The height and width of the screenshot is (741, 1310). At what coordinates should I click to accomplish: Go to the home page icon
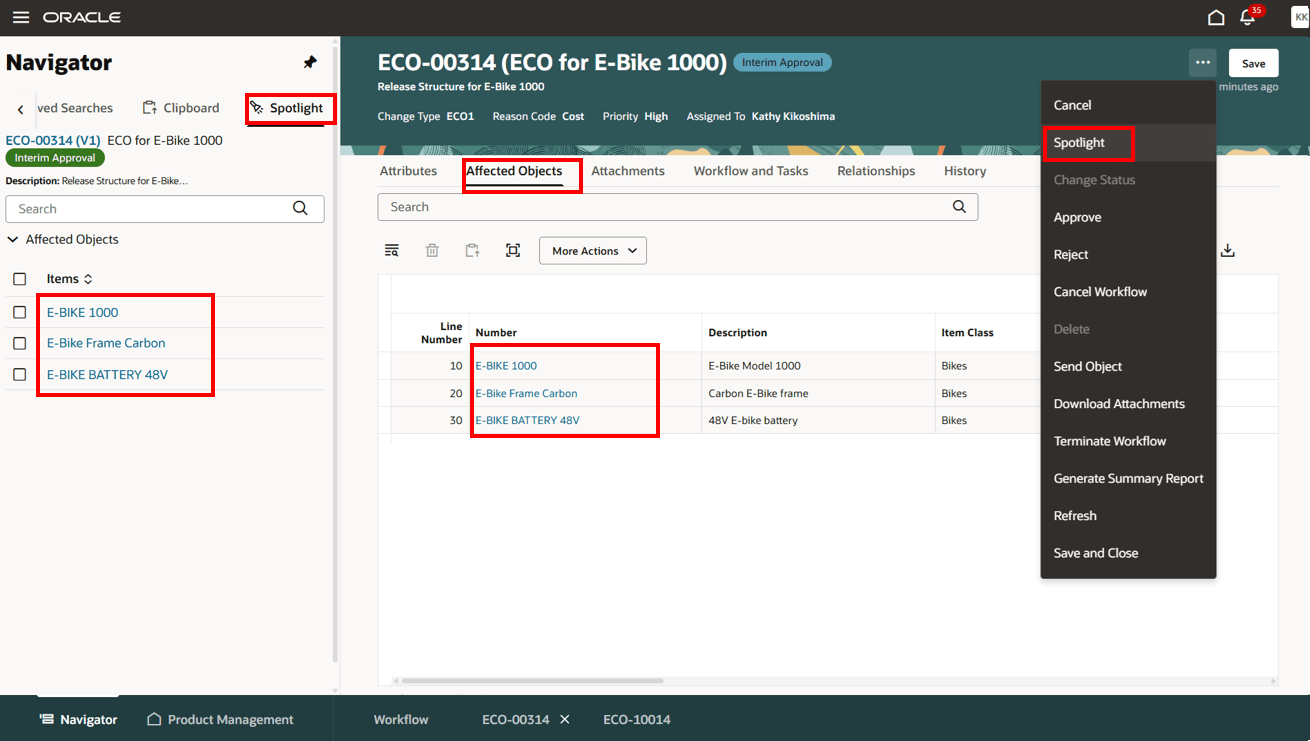click(x=1216, y=17)
